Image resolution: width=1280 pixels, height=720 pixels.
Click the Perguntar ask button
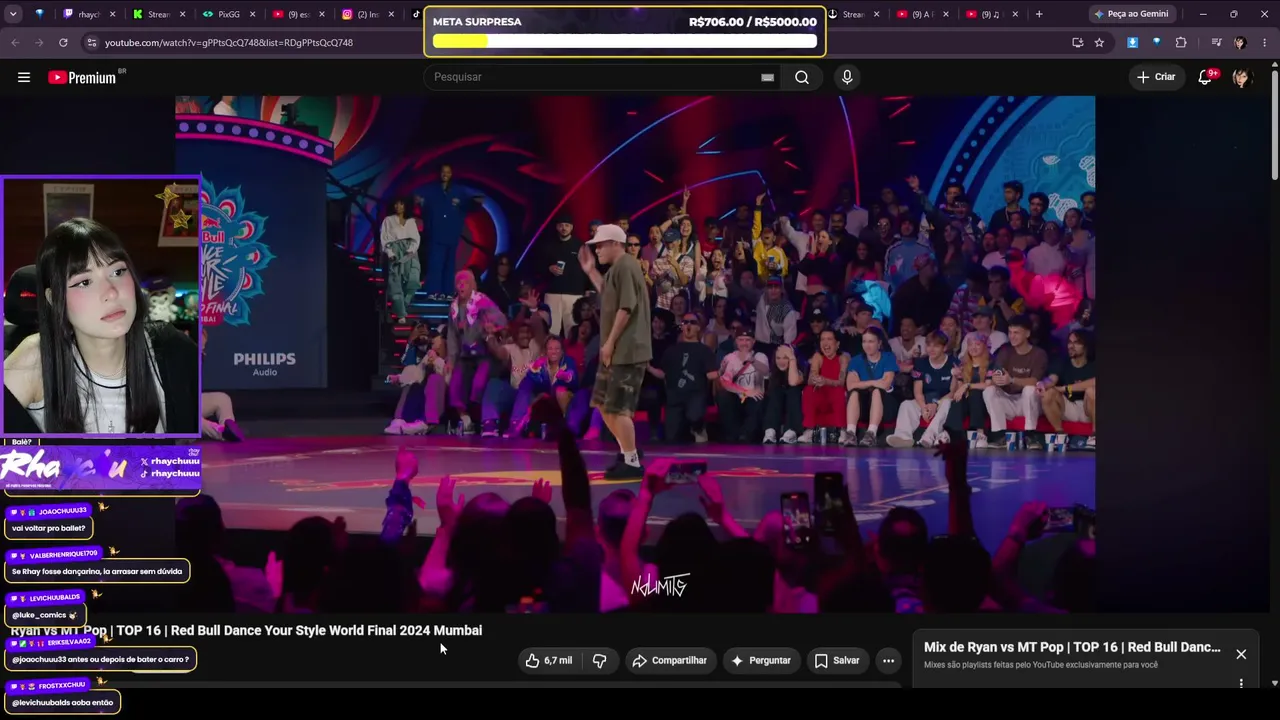tap(760, 660)
